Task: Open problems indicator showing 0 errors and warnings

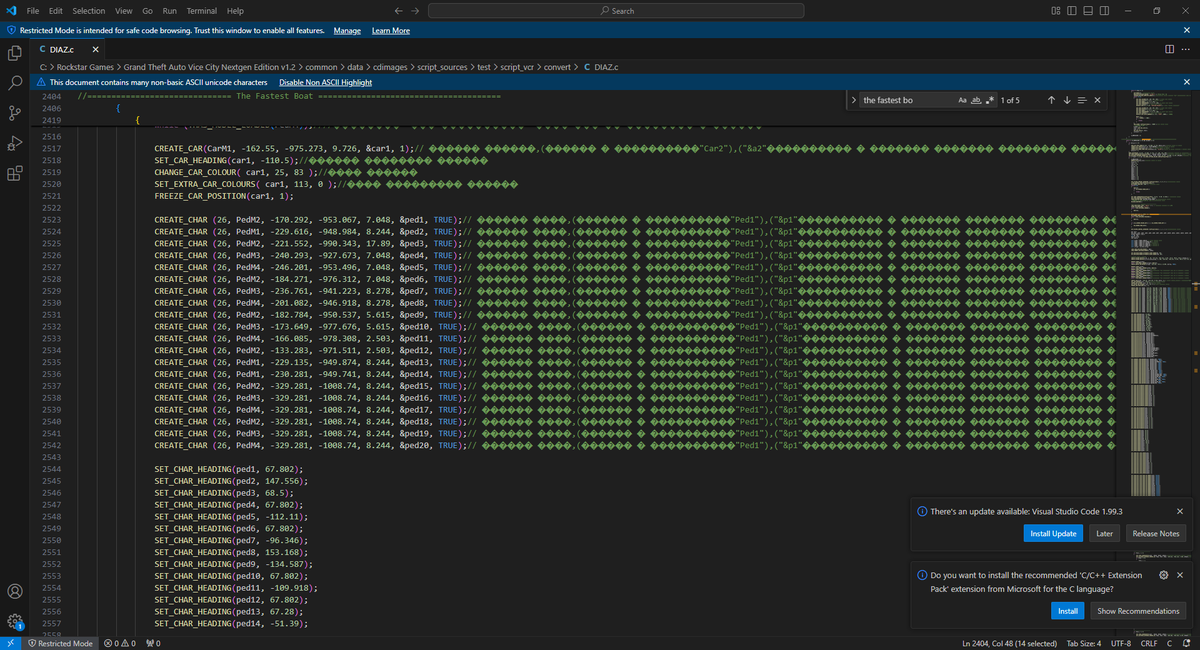Action: 120,643
